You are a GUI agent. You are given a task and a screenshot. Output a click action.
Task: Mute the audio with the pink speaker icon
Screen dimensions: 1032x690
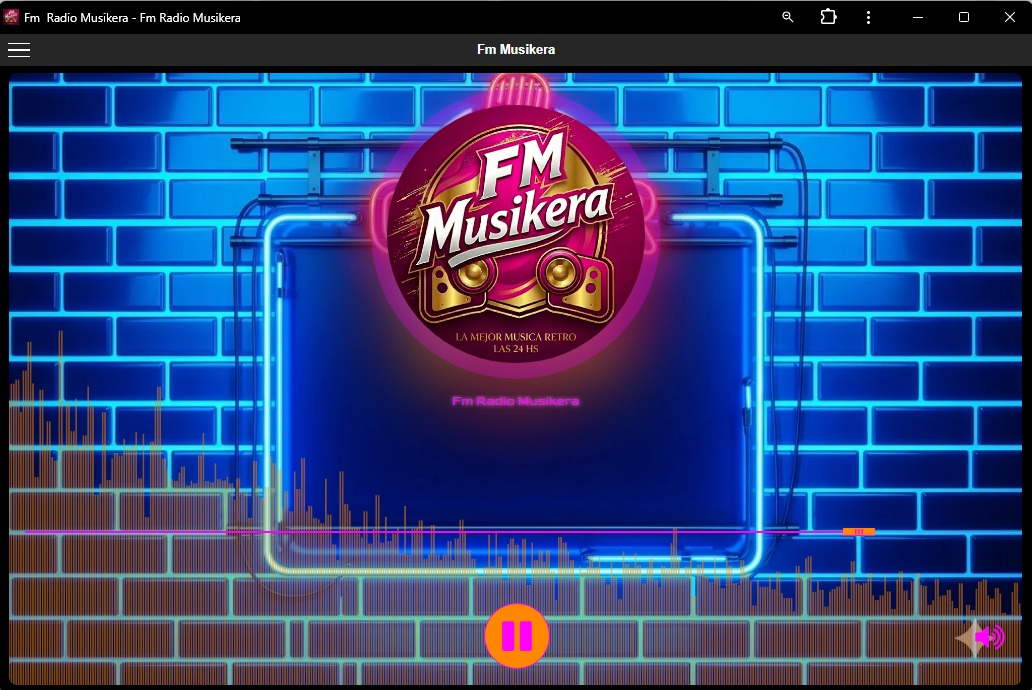pyautogui.click(x=990, y=637)
